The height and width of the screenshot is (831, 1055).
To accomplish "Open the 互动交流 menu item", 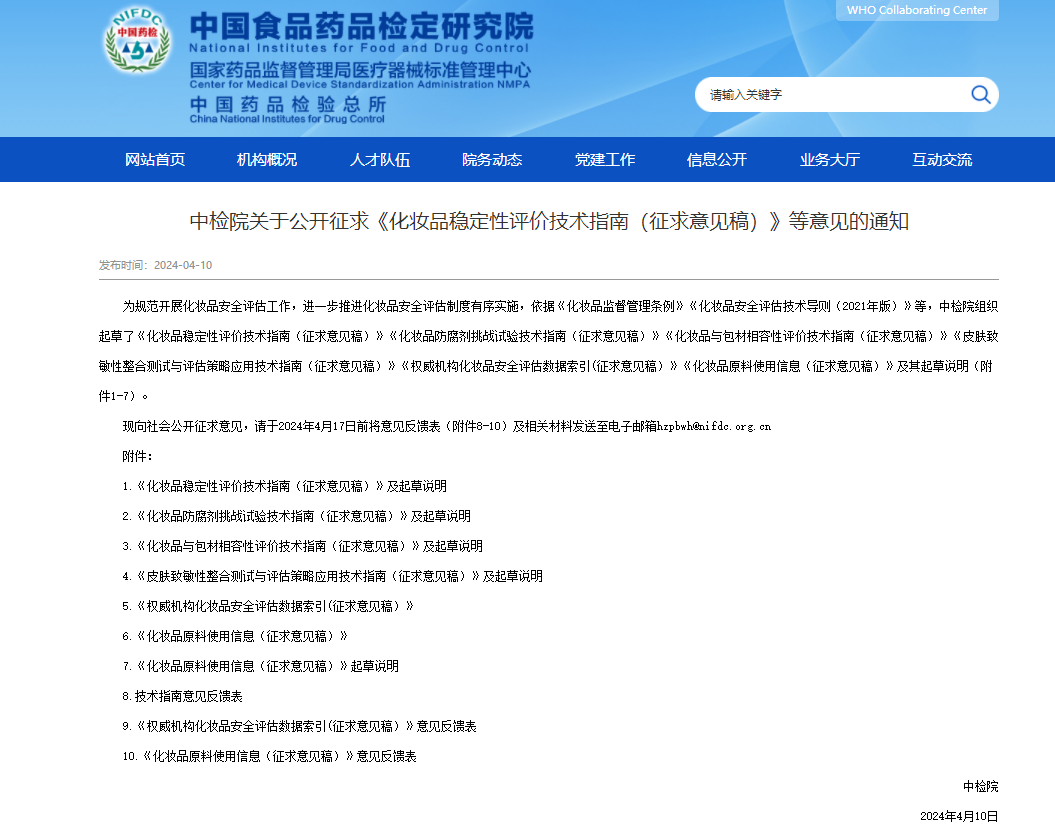I will point(942,159).
